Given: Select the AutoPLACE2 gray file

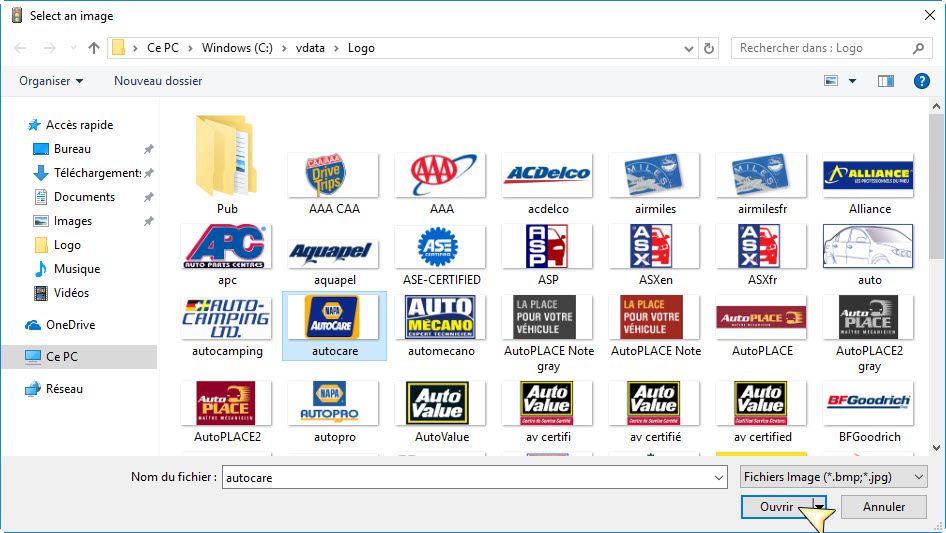Looking at the screenshot, I should 869,318.
